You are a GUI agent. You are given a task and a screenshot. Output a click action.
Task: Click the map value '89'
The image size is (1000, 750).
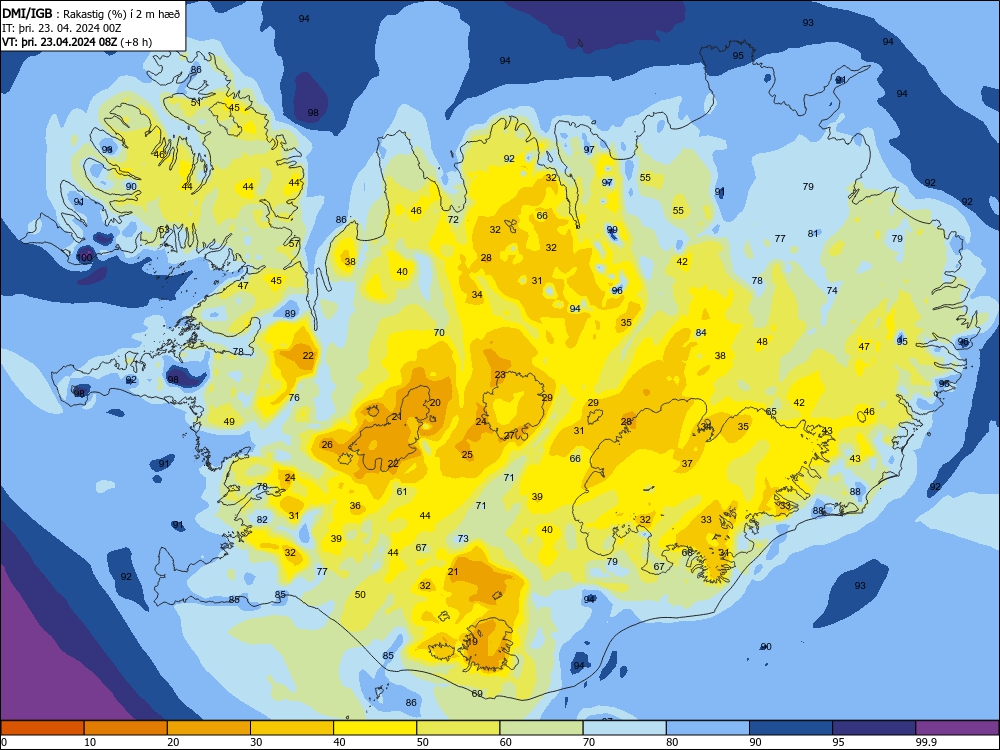tap(290, 314)
